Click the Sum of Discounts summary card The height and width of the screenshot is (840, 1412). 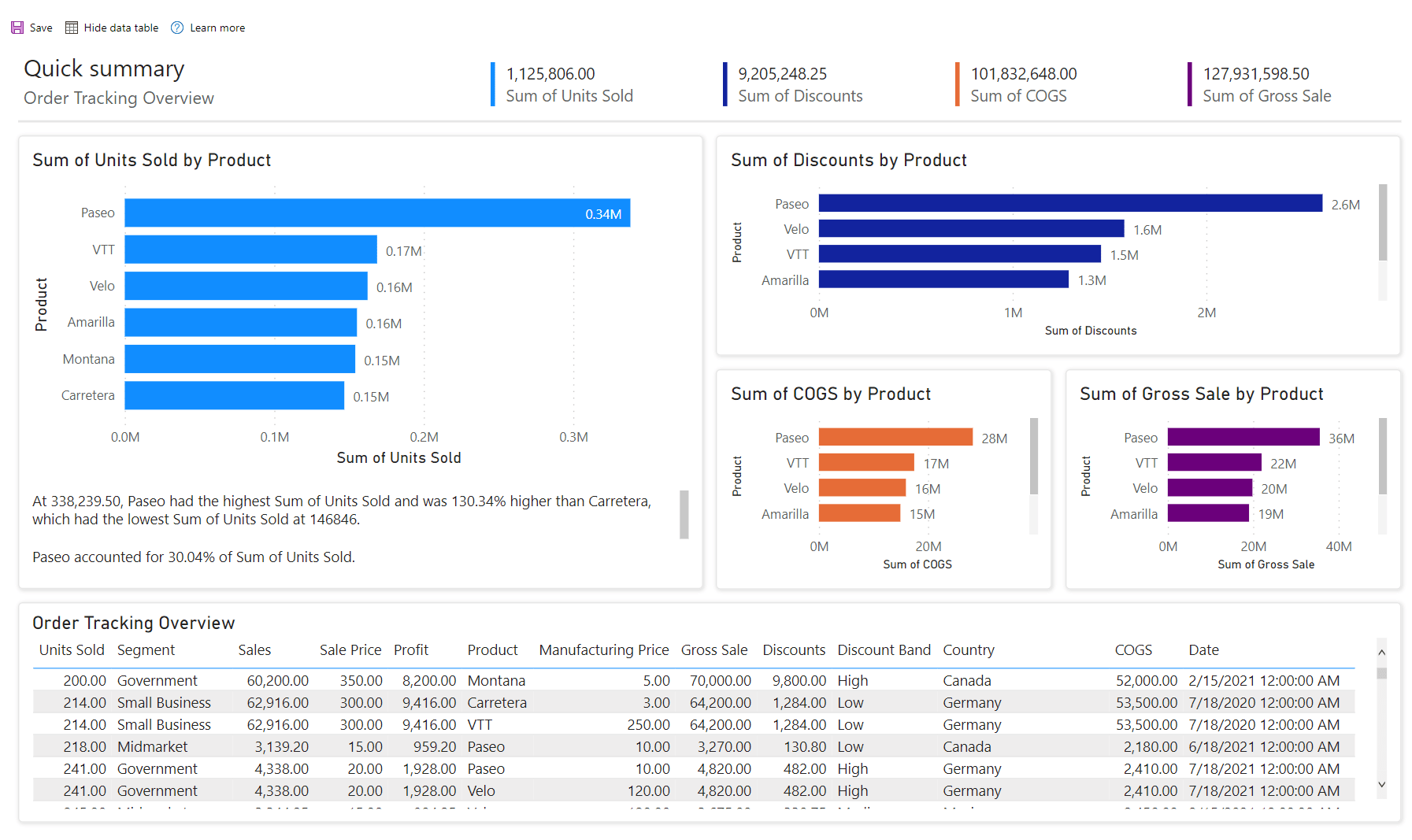pos(799,84)
